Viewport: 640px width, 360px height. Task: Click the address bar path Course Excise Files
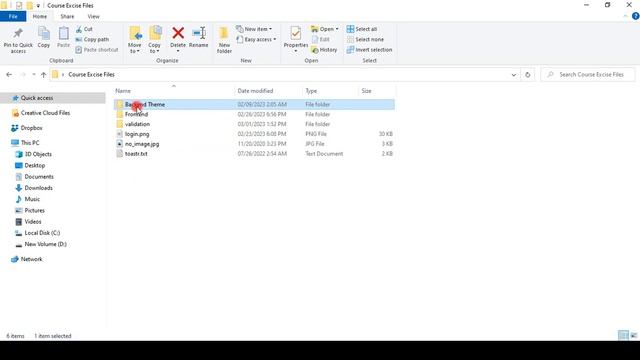(91, 75)
